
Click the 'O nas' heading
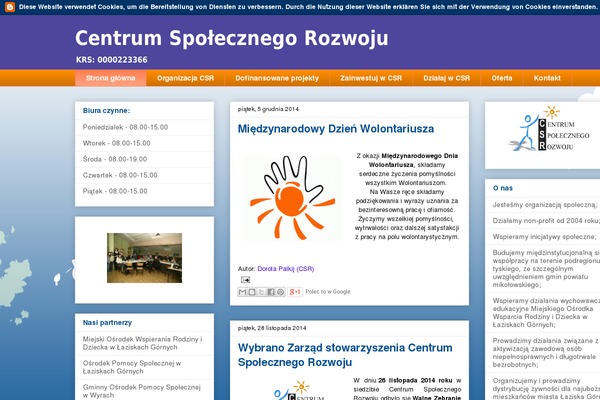503,188
